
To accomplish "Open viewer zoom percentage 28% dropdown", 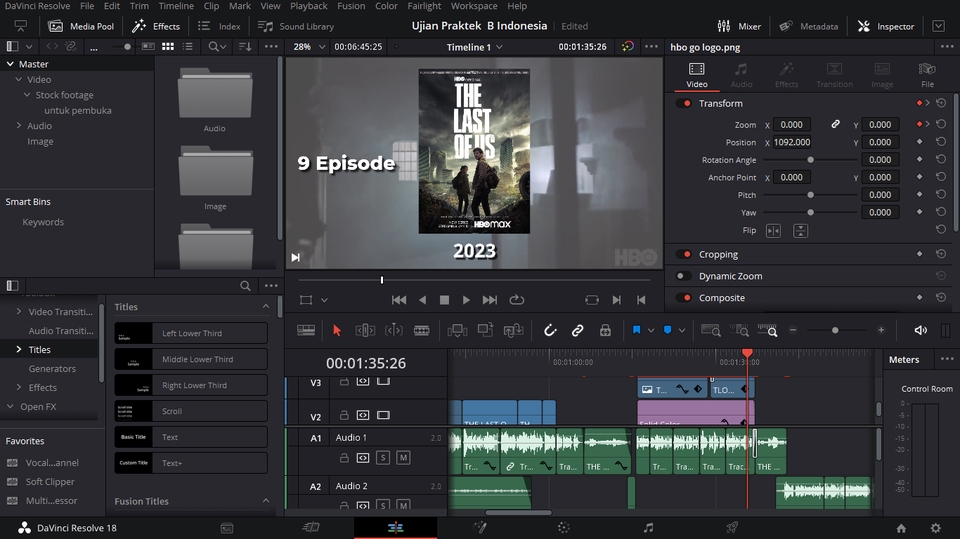I will tap(308, 47).
